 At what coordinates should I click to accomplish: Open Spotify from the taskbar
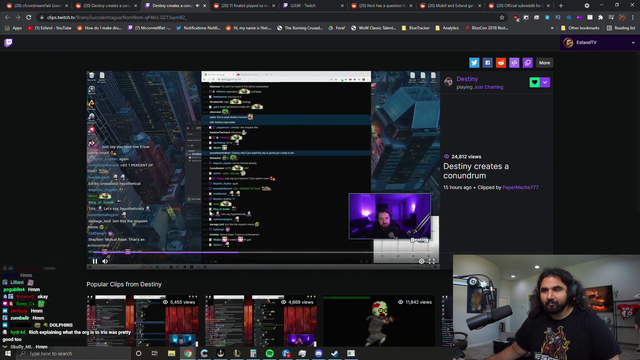(x=269, y=353)
